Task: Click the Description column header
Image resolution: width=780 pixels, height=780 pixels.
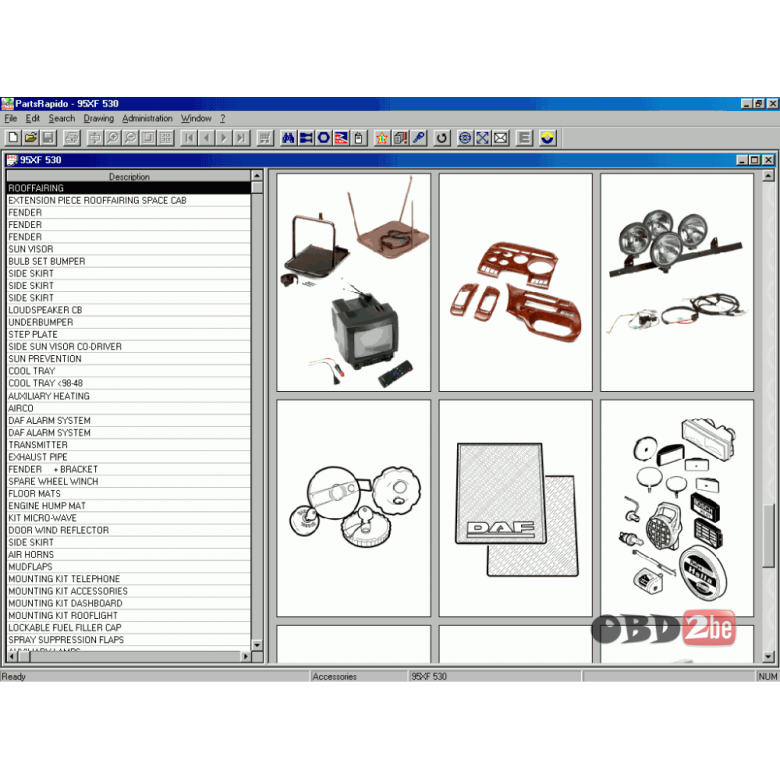Action: (x=129, y=176)
